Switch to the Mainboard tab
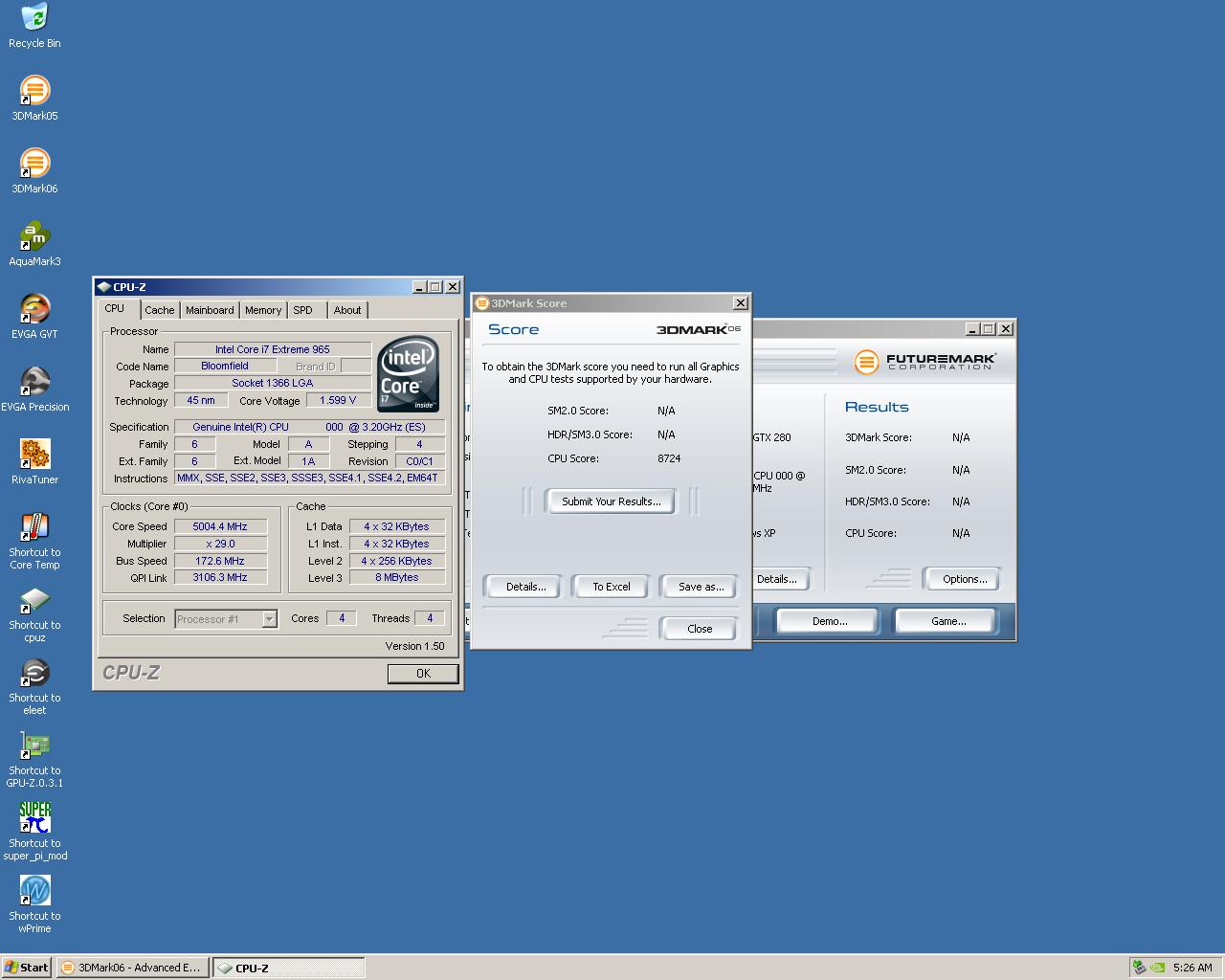 tap(210, 310)
